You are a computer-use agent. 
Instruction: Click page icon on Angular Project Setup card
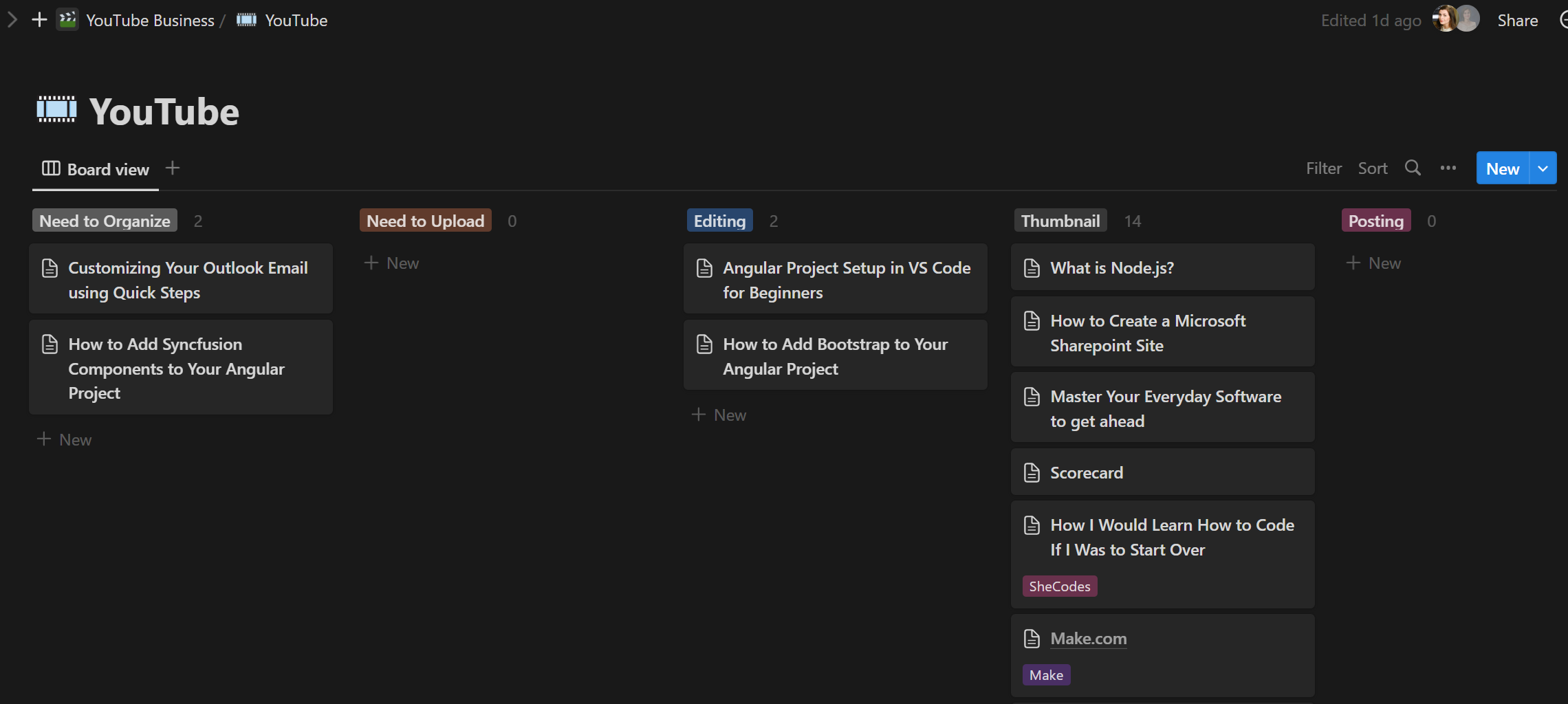(x=704, y=268)
